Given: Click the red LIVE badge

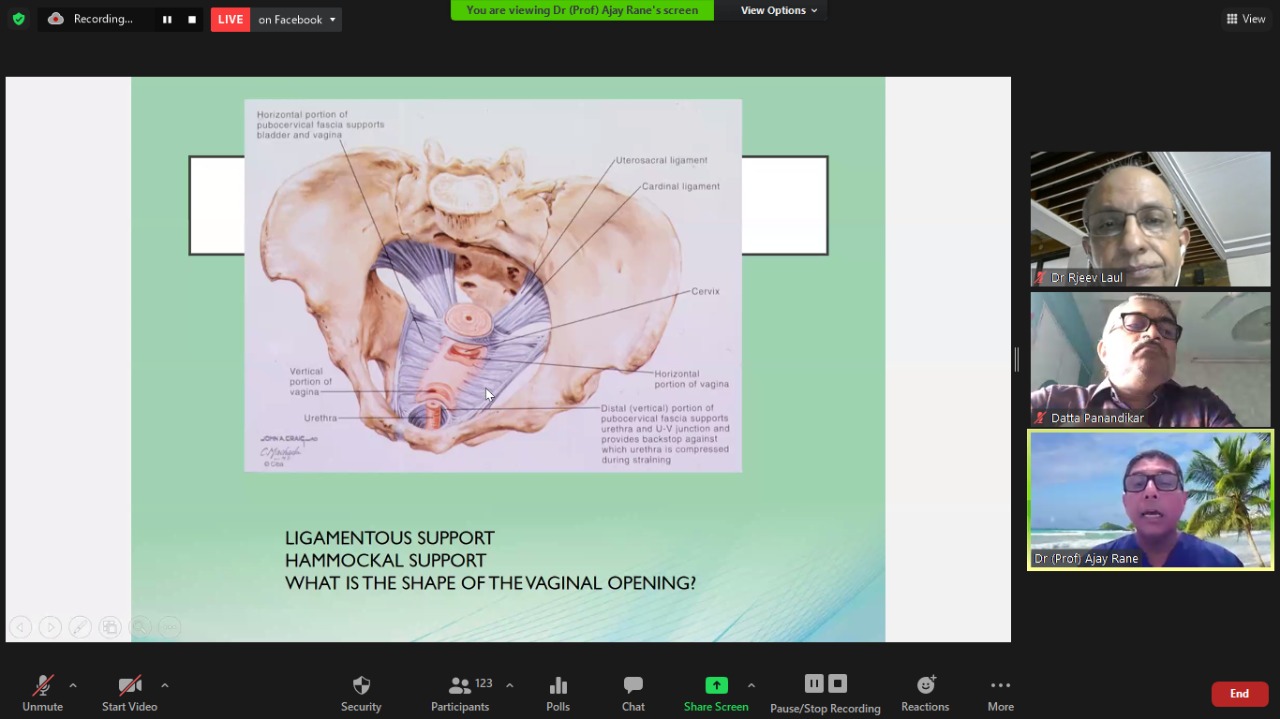Looking at the screenshot, I should pos(230,19).
